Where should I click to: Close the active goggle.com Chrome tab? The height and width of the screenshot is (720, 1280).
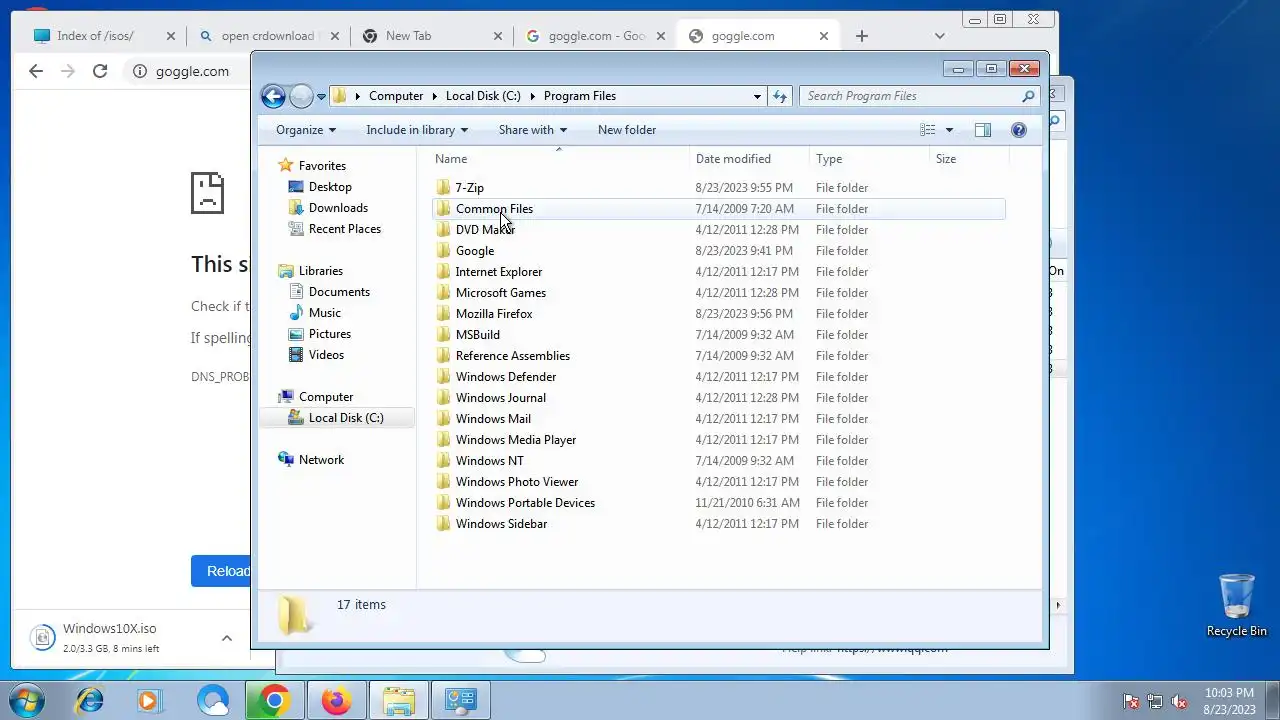tap(824, 36)
